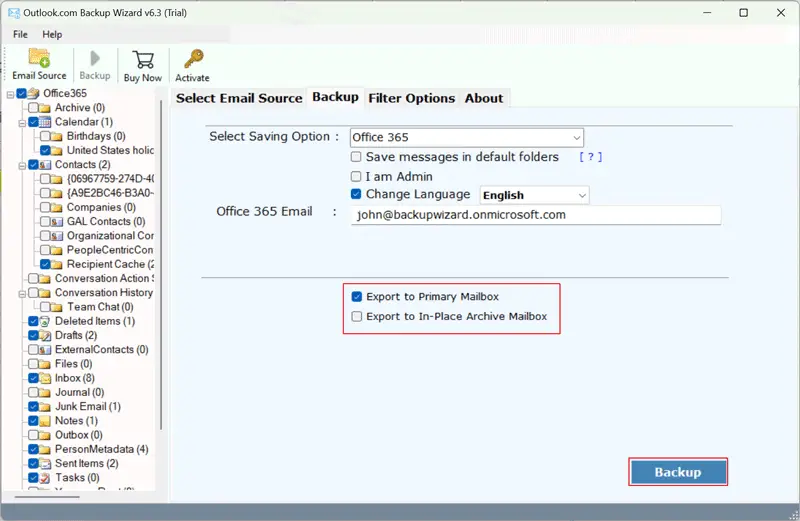Viewport: 800px width, 521px height.
Task: Click the Outlook.com Backup Wizard title icon
Action: pyautogui.click(x=14, y=13)
